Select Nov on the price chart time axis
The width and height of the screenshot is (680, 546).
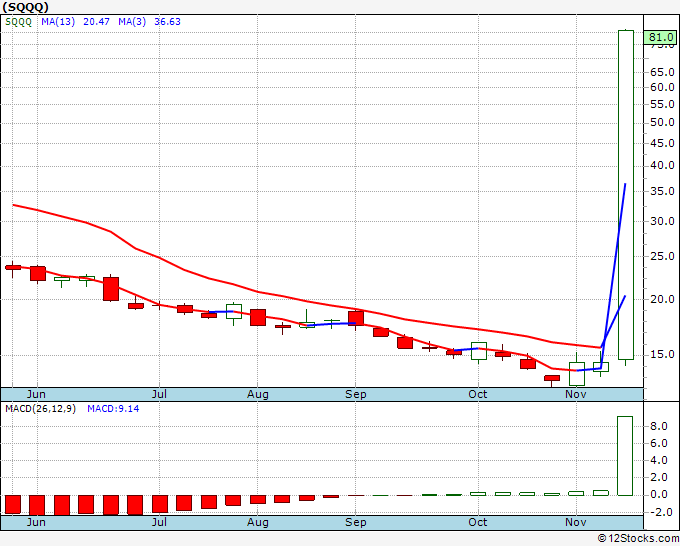point(576,394)
